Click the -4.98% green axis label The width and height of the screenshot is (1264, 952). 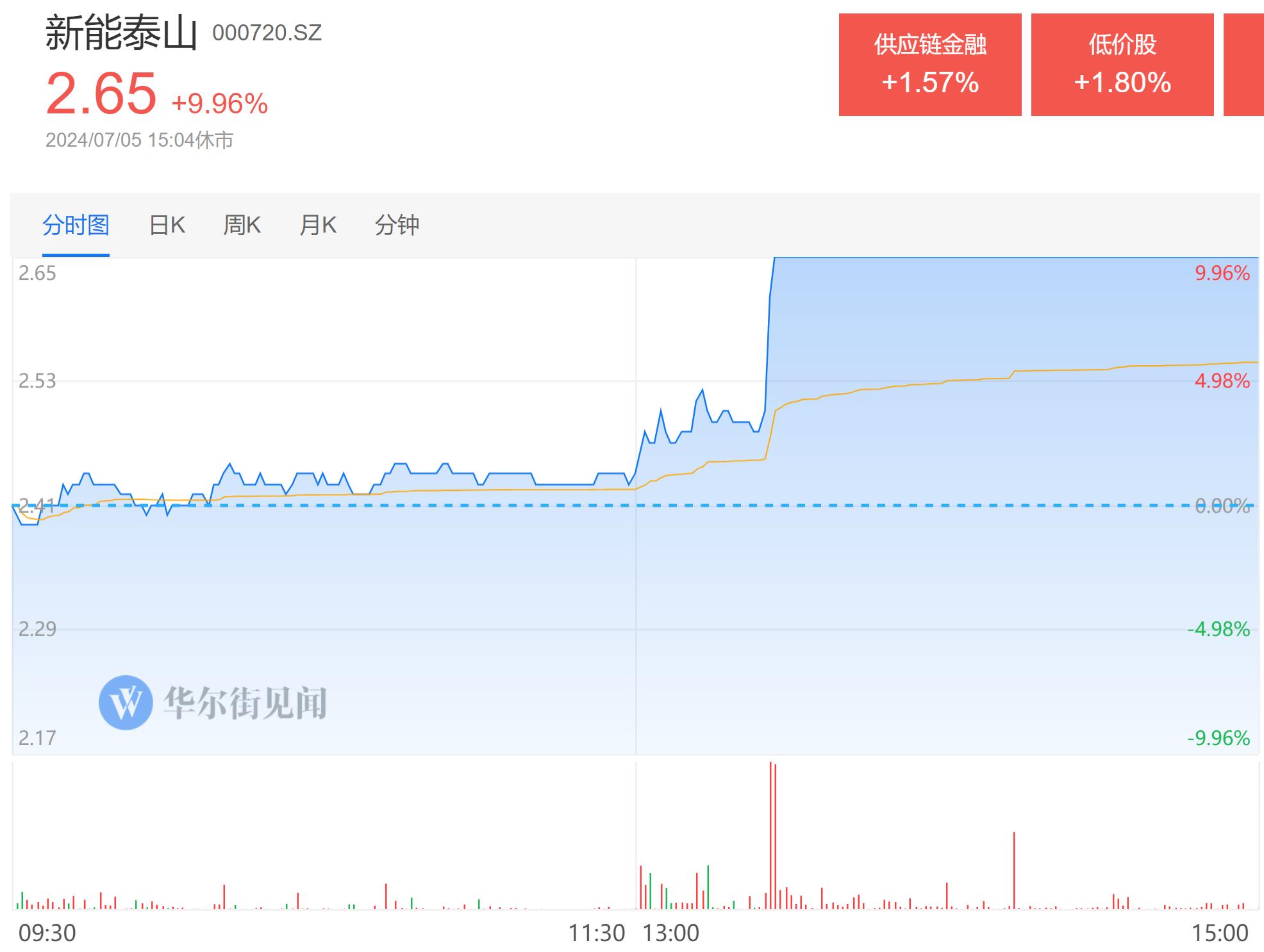click(x=1218, y=629)
